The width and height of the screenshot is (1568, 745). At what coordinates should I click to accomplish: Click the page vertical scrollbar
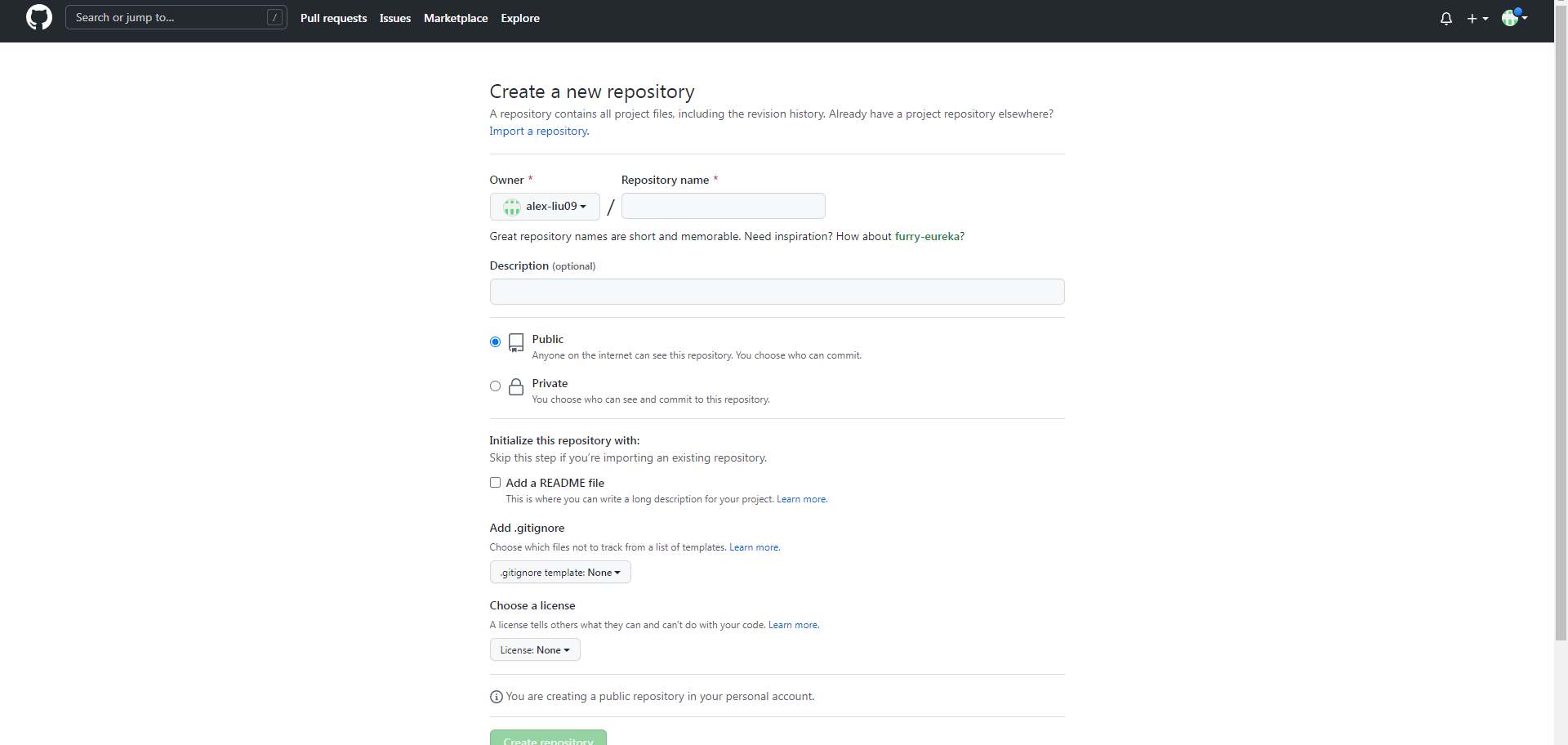click(x=1561, y=327)
